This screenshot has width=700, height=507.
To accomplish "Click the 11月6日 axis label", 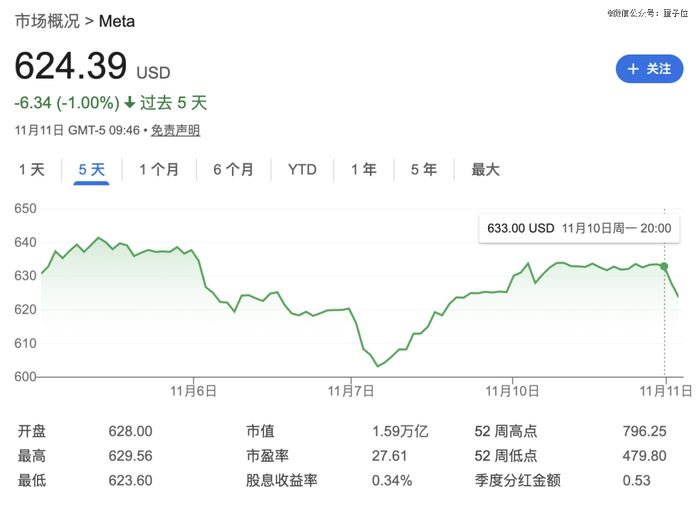I will [193, 391].
